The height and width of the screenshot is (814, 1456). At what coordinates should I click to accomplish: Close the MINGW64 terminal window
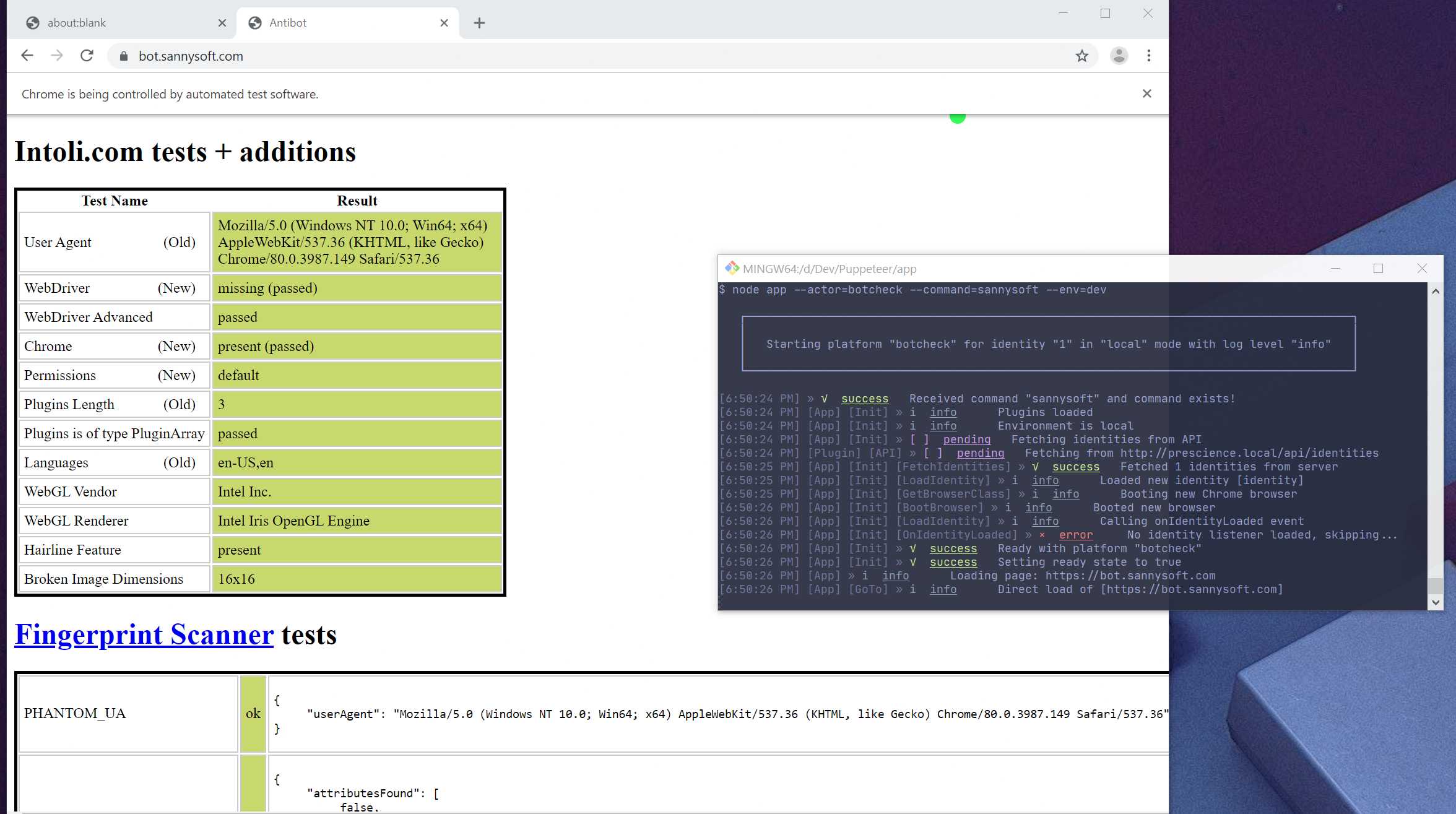[1422, 269]
